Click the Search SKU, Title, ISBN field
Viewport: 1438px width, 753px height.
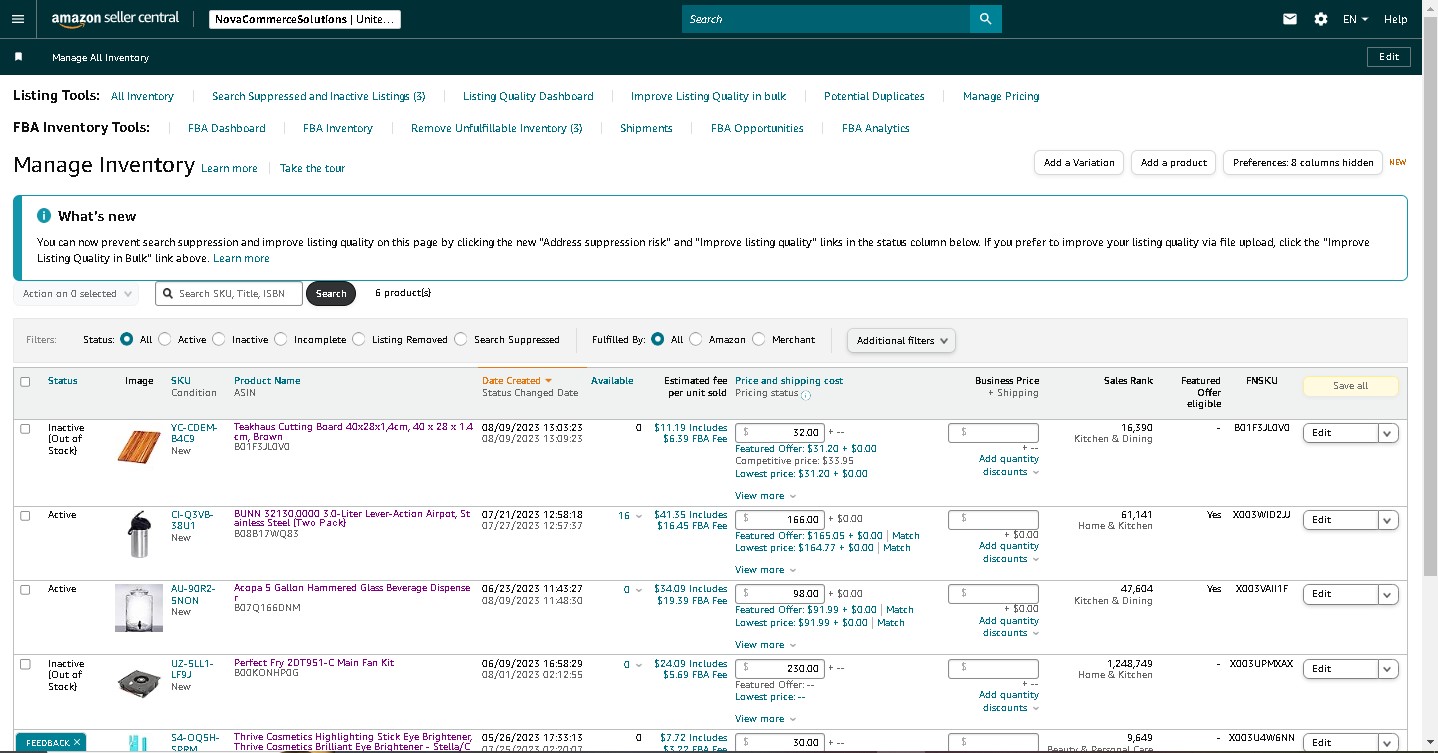228,294
